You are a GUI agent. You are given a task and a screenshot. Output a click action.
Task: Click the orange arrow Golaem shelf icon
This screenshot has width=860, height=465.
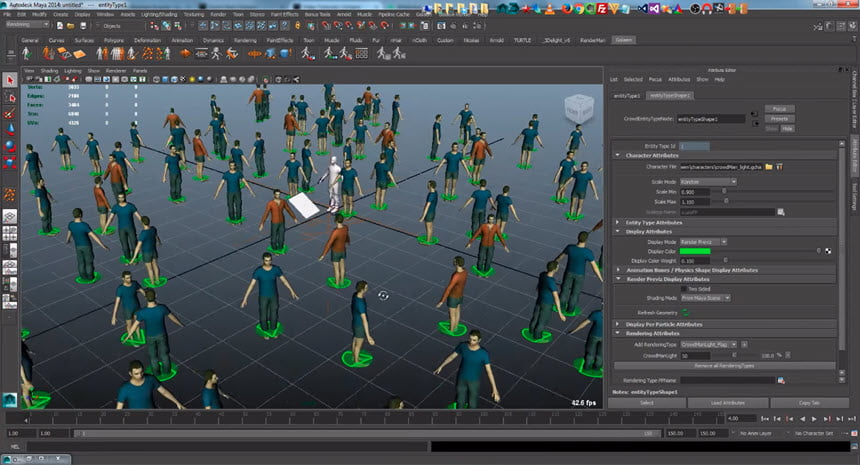click(185, 53)
